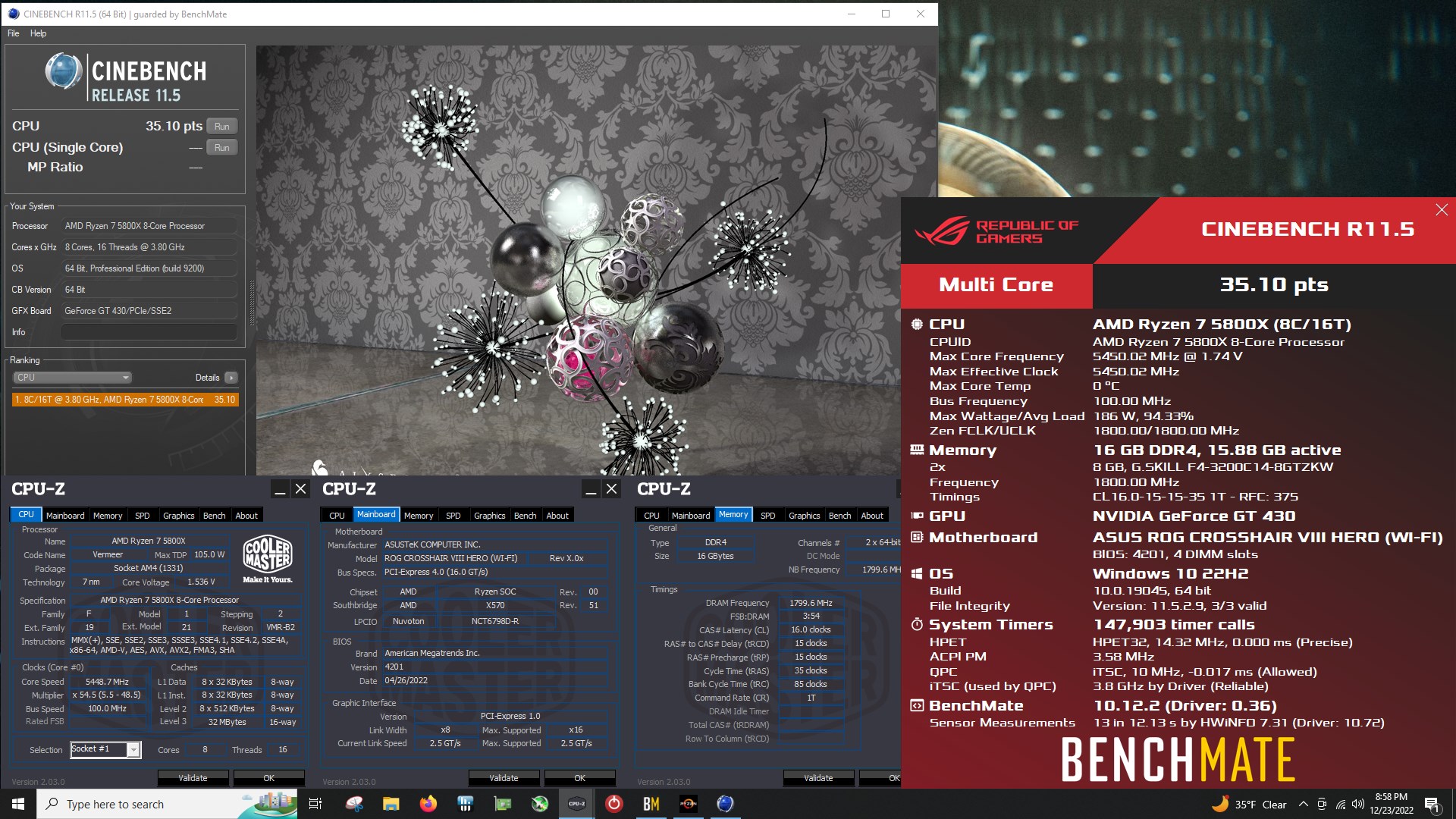Open SPD tab in third CPU-Z window
Image resolution: width=1456 pixels, height=819 pixels.
click(x=768, y=516)
